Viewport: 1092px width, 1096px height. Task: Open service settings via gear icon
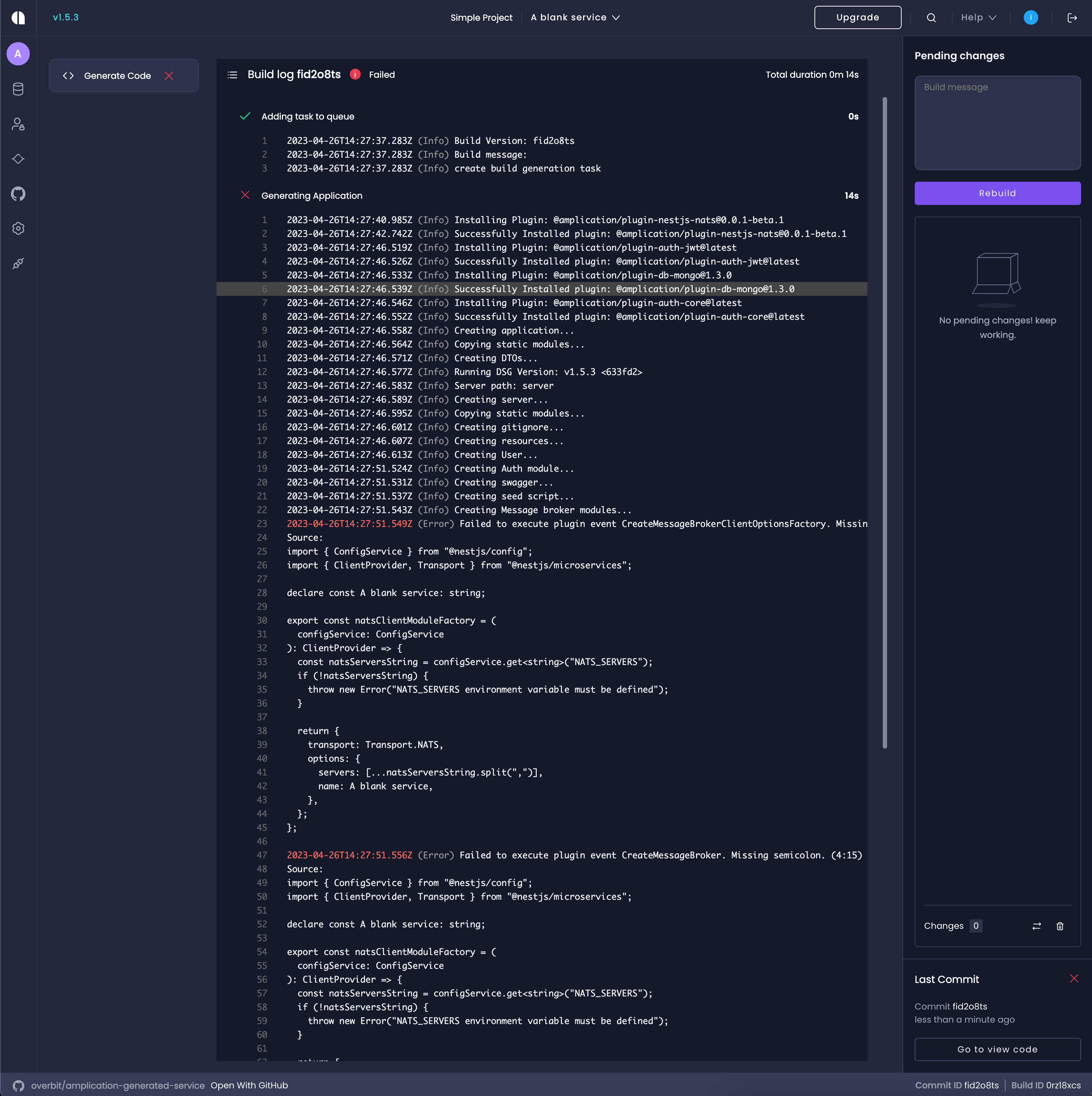(x=17, y=229)
